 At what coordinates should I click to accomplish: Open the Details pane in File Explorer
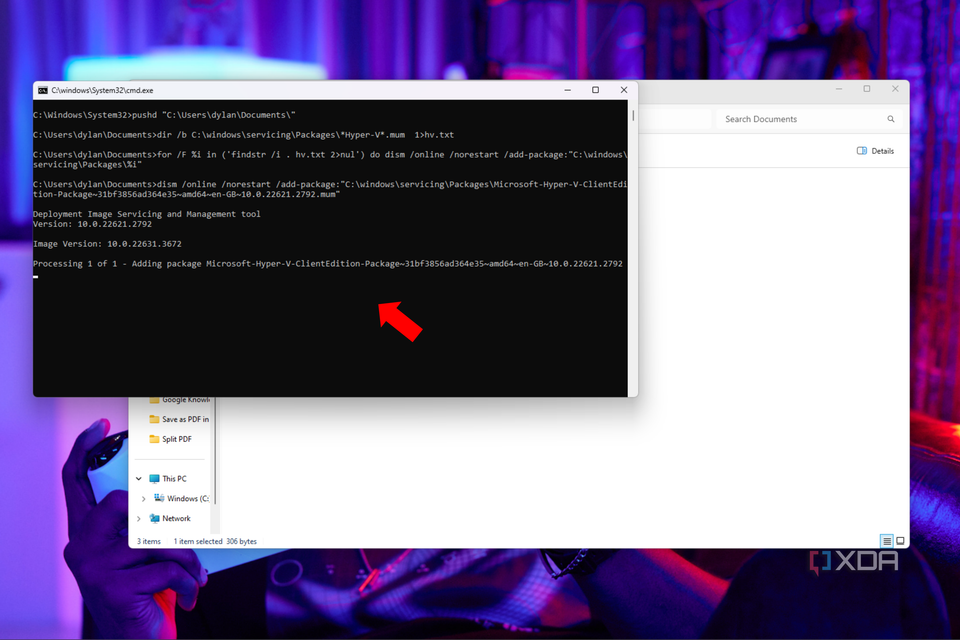(x=875, y=151)
